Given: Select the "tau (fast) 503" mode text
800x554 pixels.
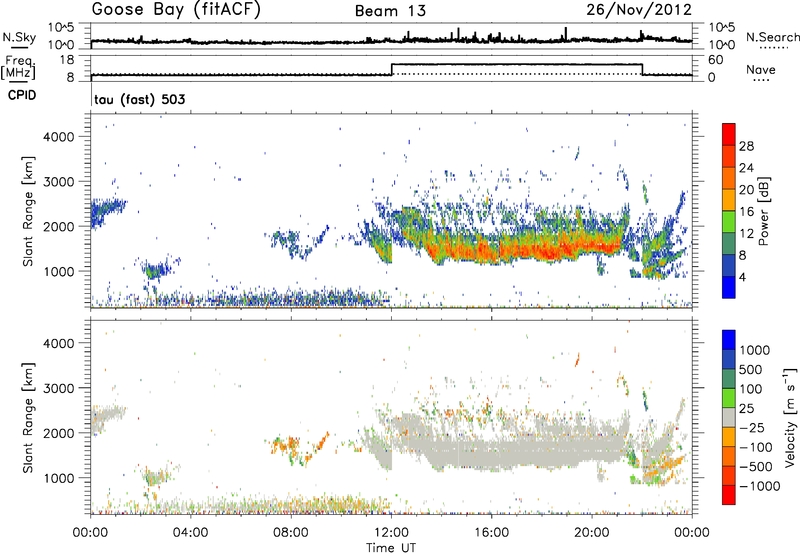Looking at the screenshot, I should click(x=139, y=99).
